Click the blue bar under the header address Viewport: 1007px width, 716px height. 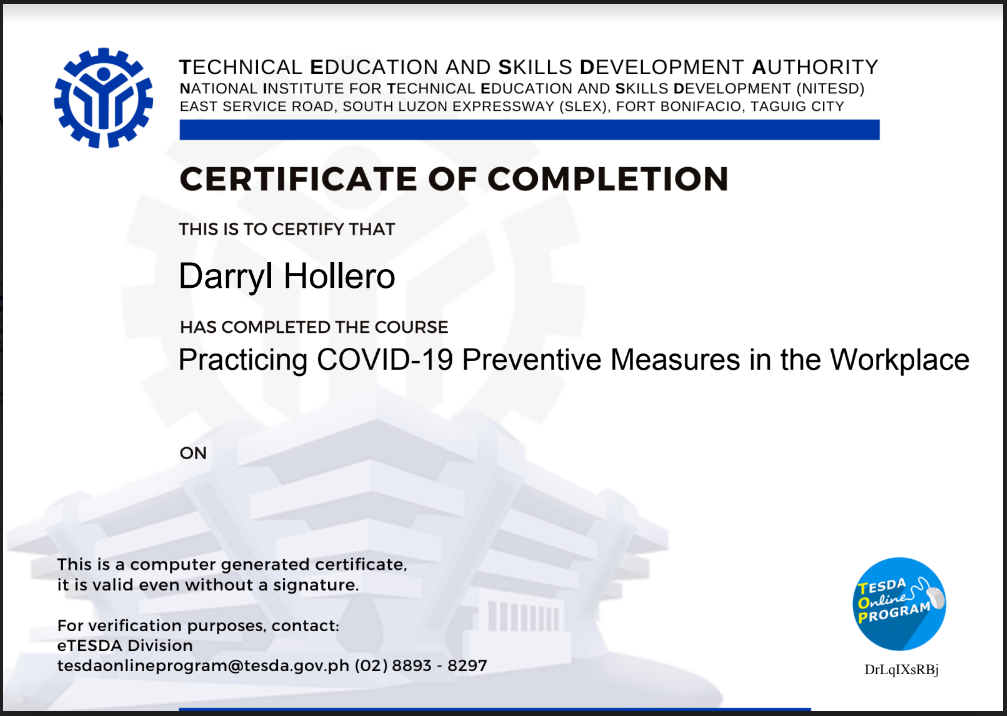528,130
